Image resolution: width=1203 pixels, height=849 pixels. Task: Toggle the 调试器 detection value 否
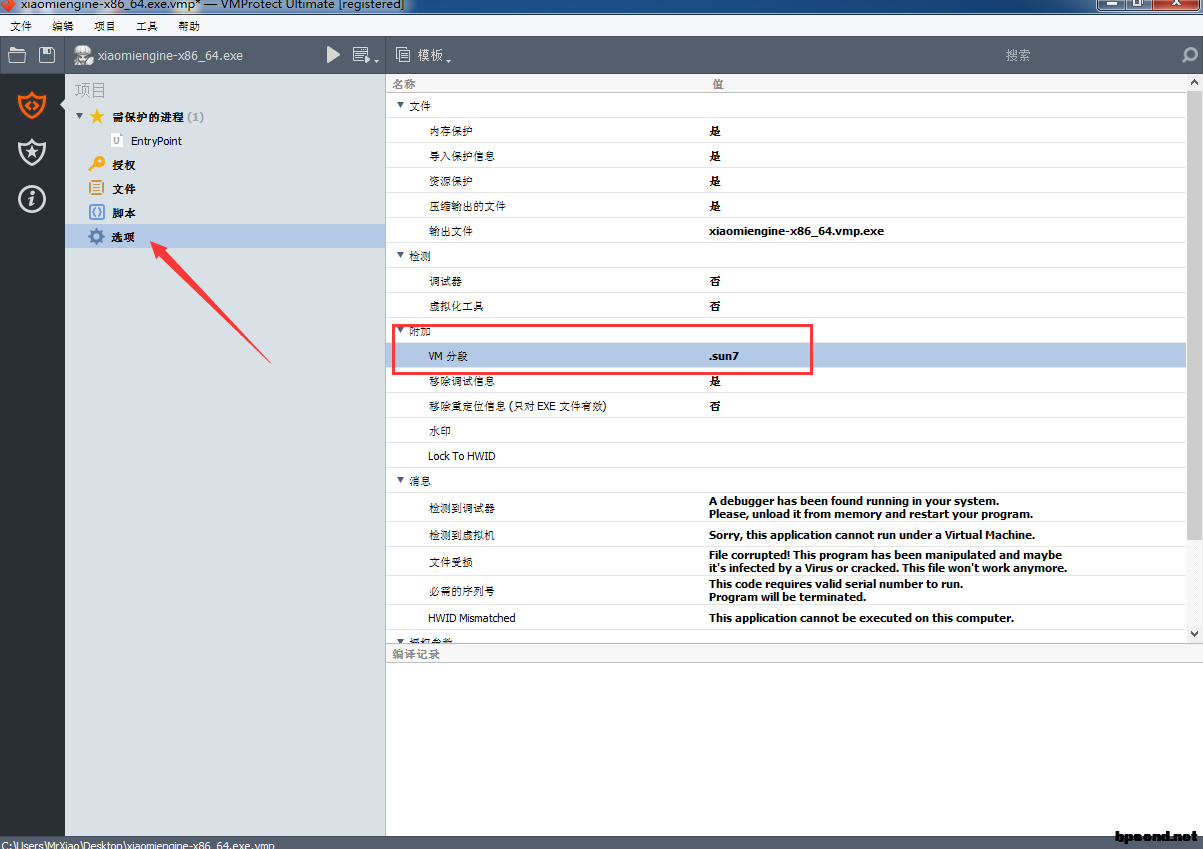(x=715, y=281)
